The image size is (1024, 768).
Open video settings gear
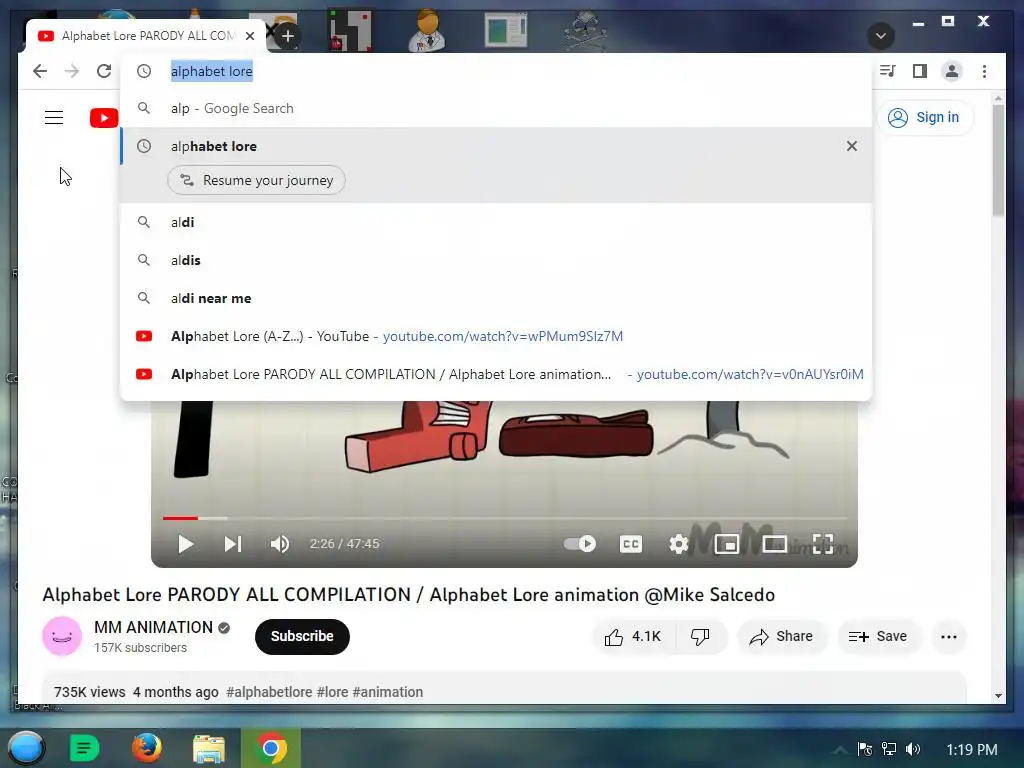(x=679, y=544)
